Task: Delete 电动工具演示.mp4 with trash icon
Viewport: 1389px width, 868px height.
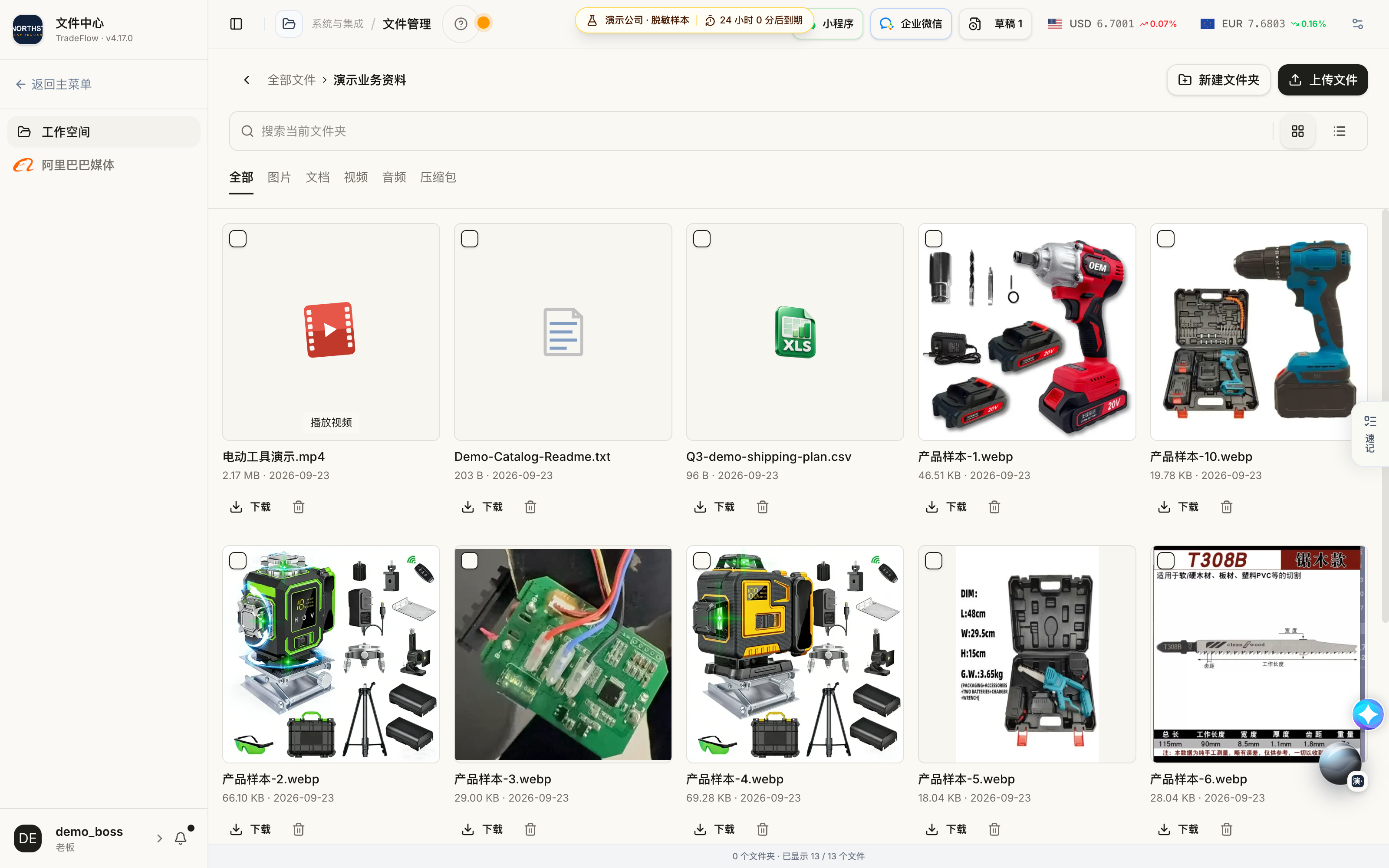Action: (299, 507)
